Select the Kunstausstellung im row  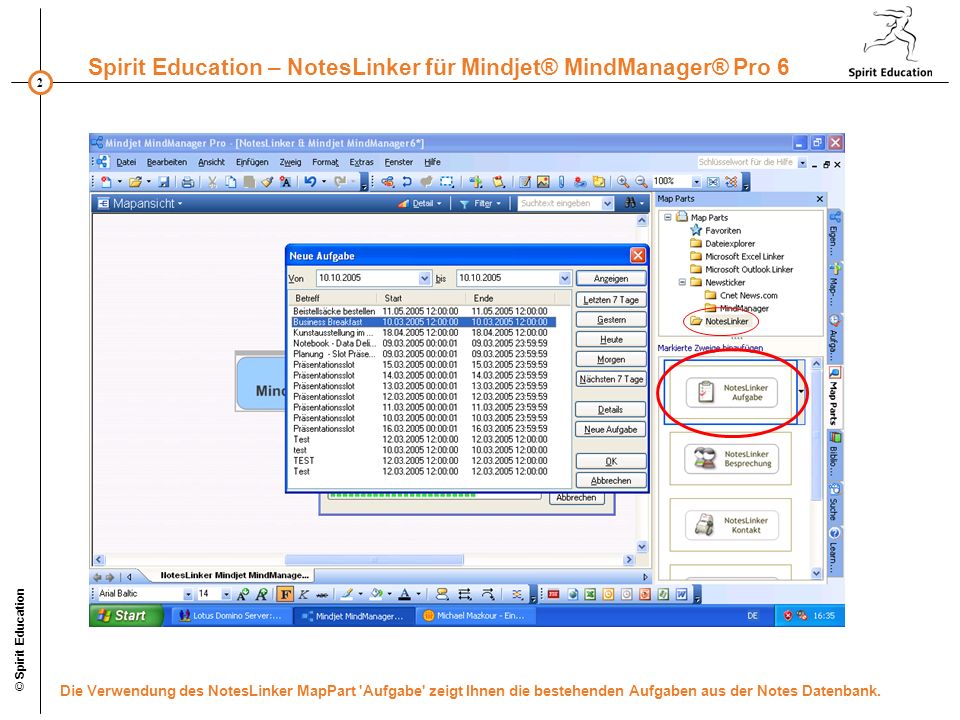click(x=423, y=332)
